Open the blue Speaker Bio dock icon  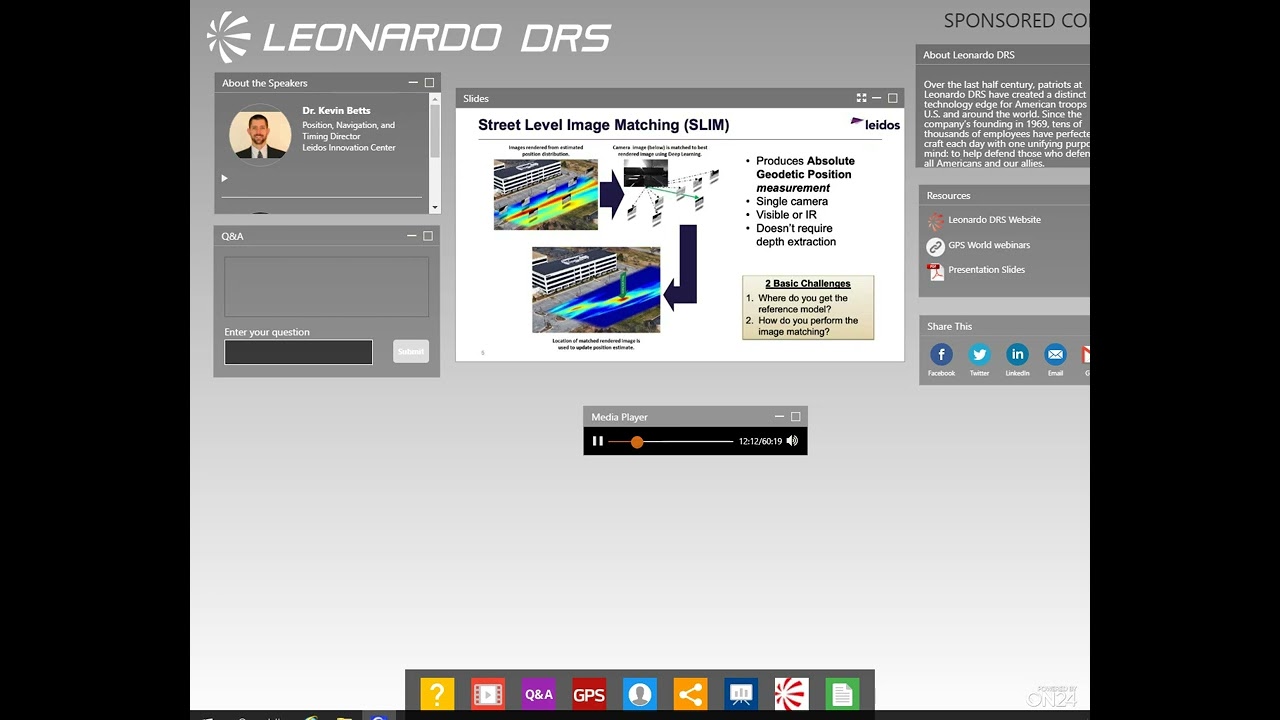click(640, 694)
